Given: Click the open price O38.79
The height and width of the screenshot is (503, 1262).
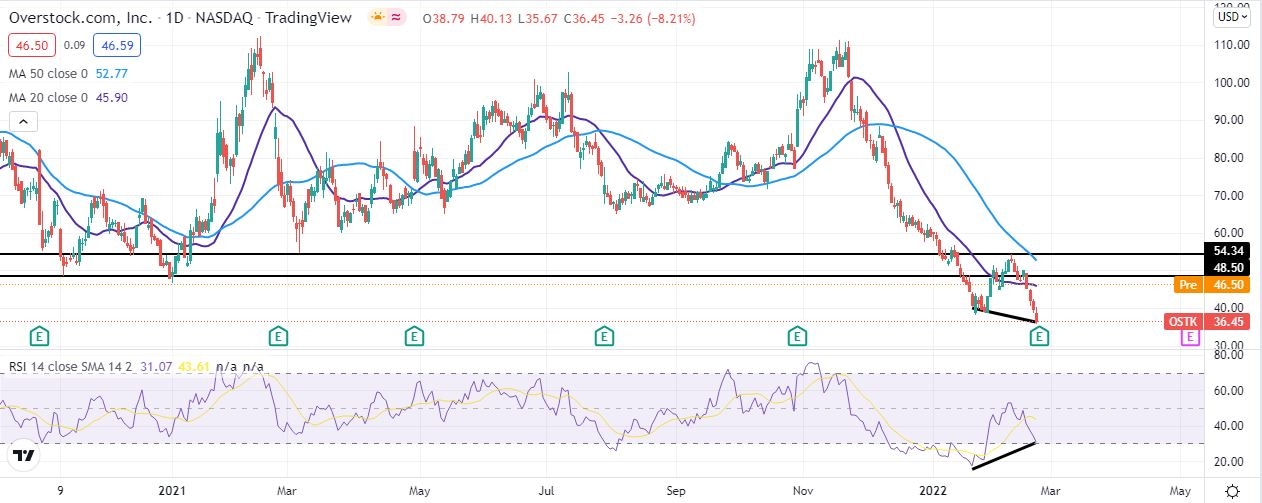Looking at the screenshot, I should coord(443,19).
